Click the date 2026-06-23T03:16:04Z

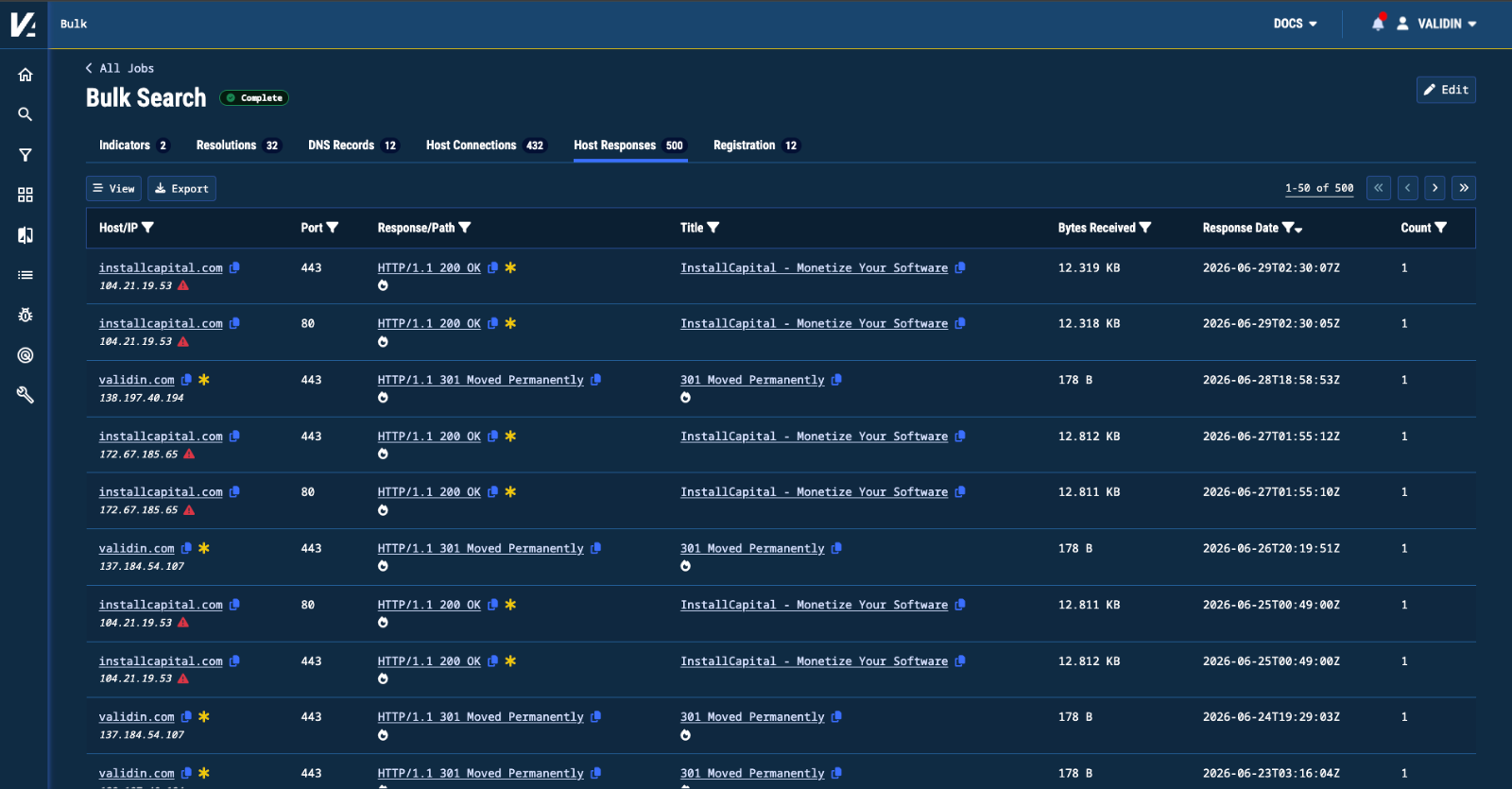tap(1271, 773)
